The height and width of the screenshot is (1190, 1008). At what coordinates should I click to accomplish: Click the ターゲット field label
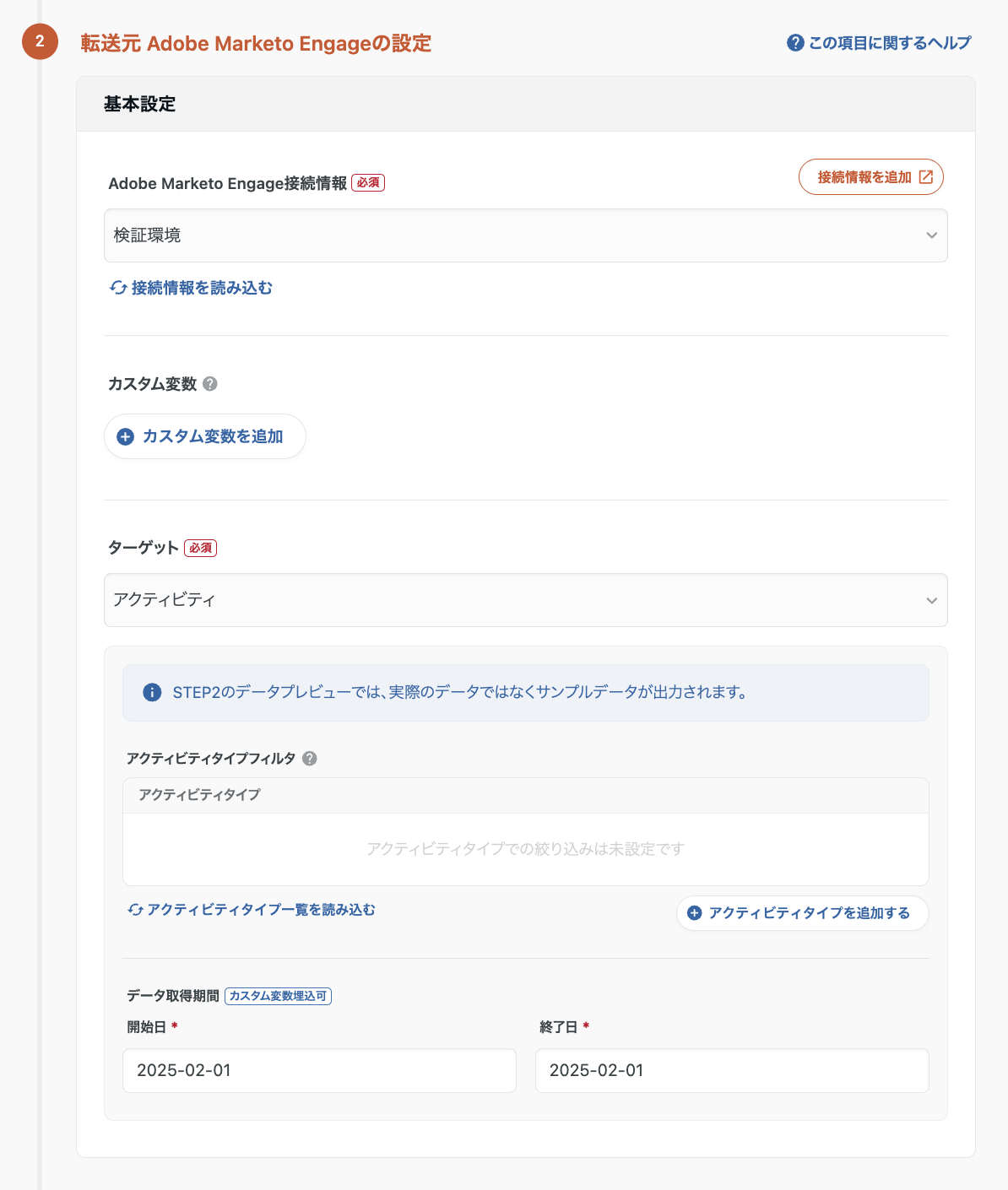144,548
